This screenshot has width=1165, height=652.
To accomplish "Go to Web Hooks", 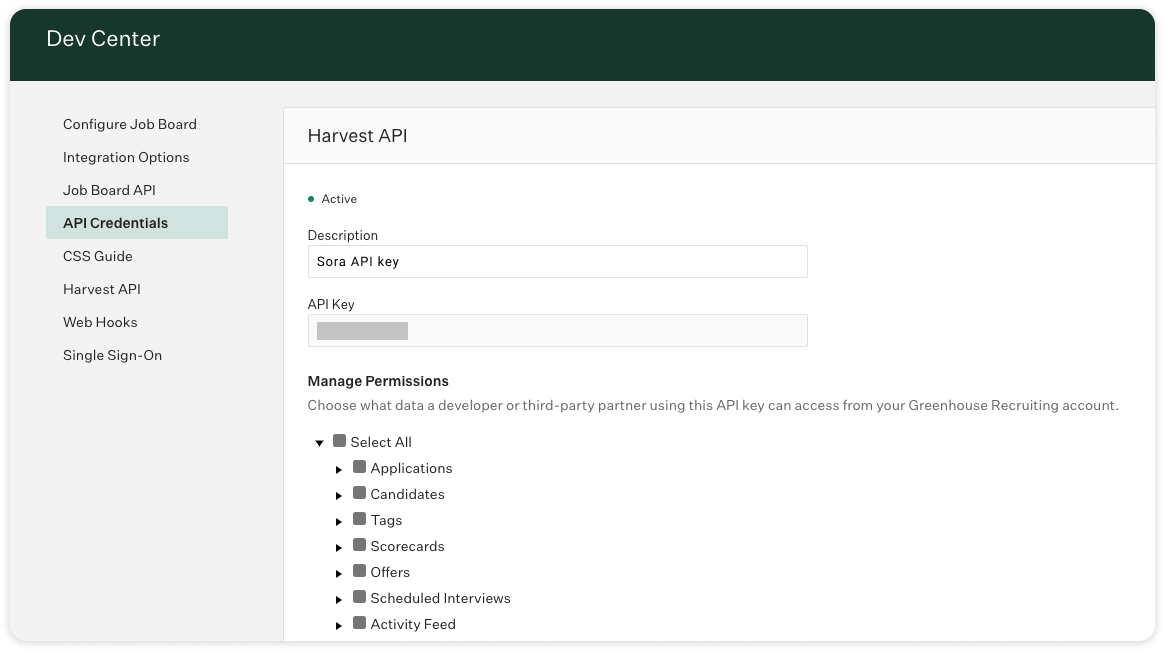I will point(100,322).
